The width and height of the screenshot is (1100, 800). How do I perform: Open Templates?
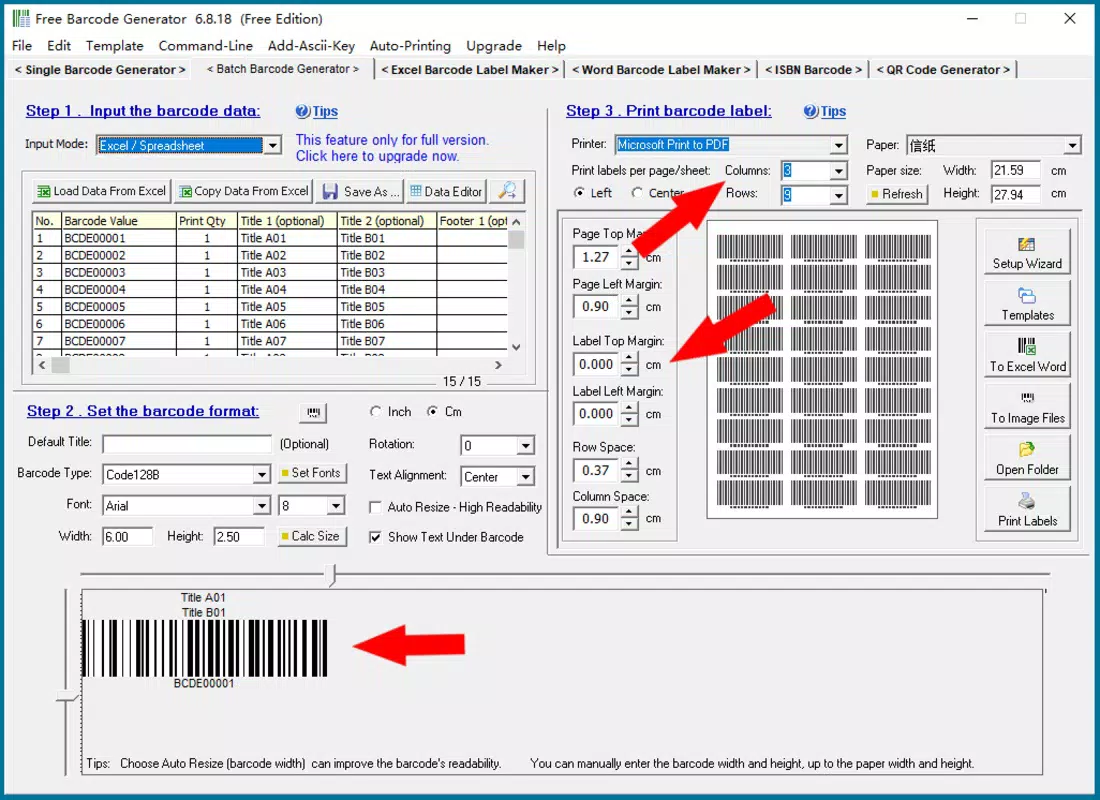coord(1027,305)
